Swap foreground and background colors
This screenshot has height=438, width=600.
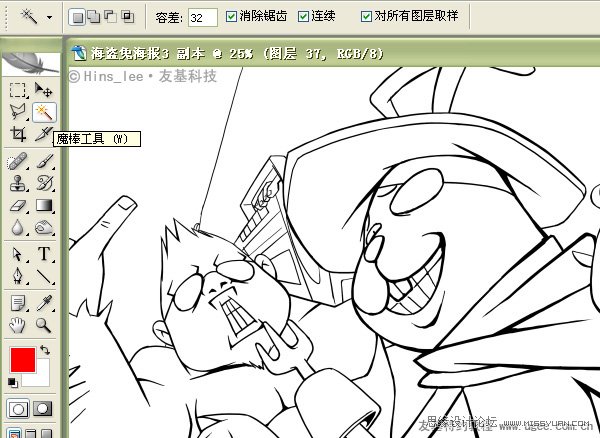point(45,350)
